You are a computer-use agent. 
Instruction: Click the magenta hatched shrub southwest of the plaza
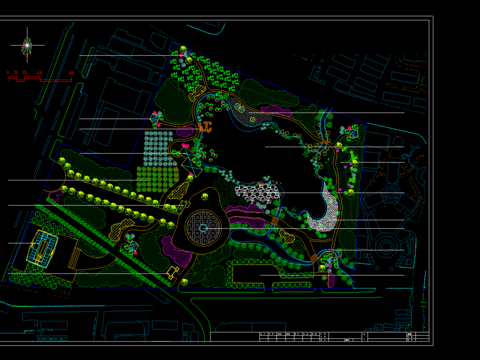176,252
